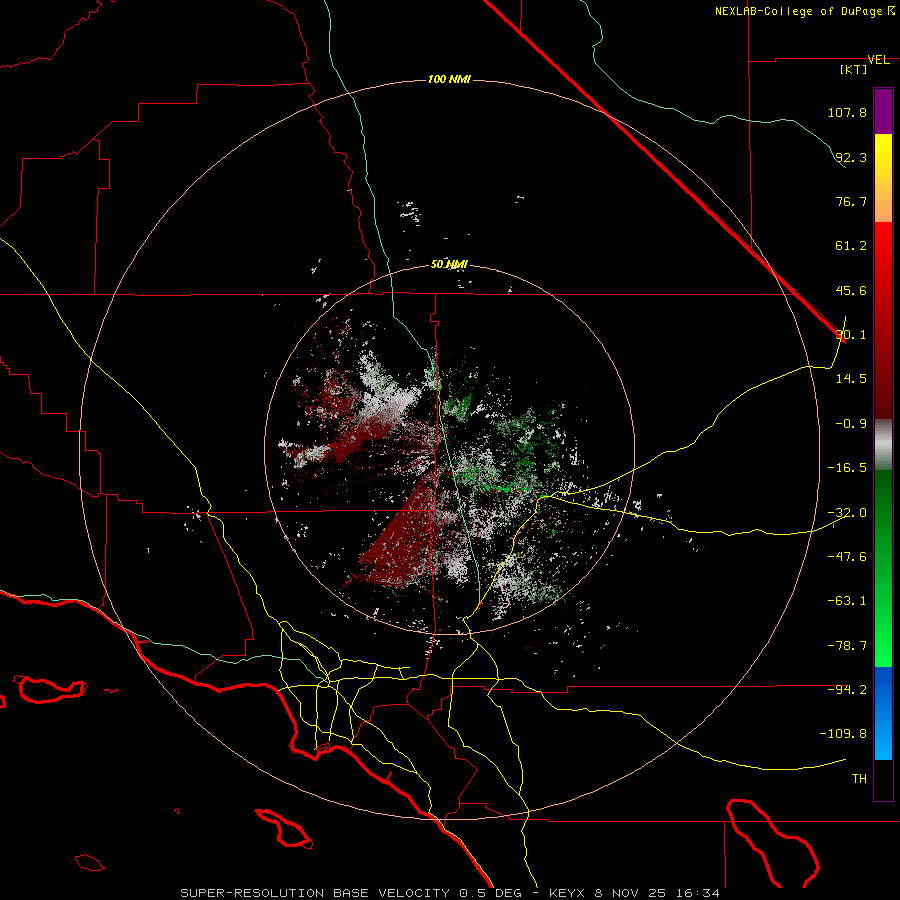Select the -63.1 scale value
The height and width of the screenshot is (900, 900).
[847, 601]
